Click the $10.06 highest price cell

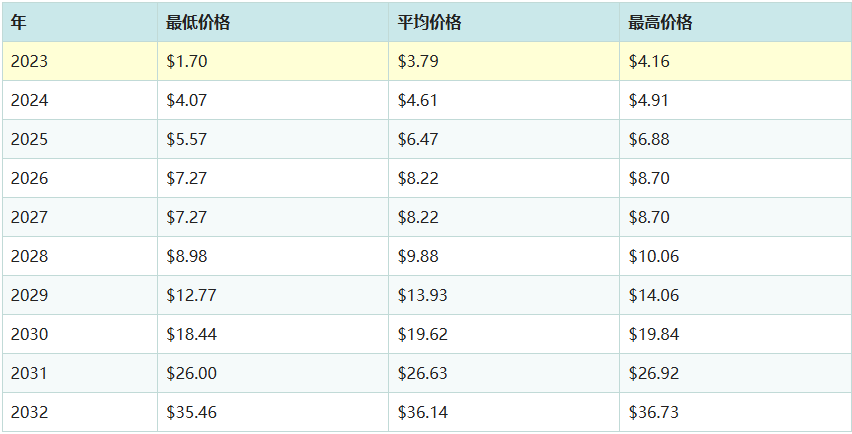tap(653, 256)
